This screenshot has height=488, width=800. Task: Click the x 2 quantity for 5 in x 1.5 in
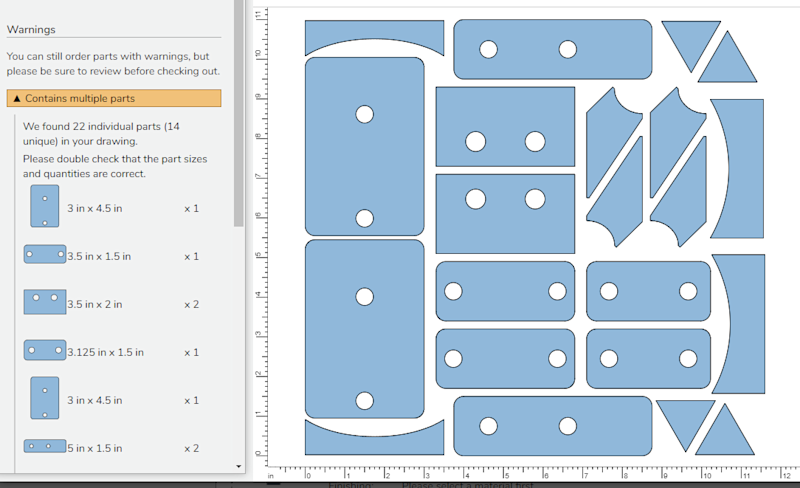(x=191, y=448)
